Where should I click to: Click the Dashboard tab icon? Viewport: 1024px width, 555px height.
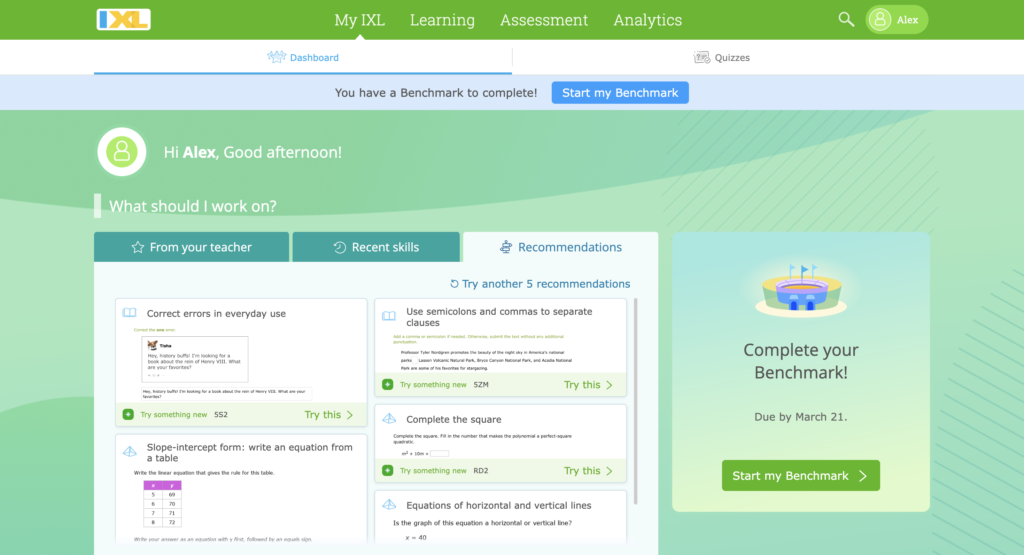click(276, 57)
